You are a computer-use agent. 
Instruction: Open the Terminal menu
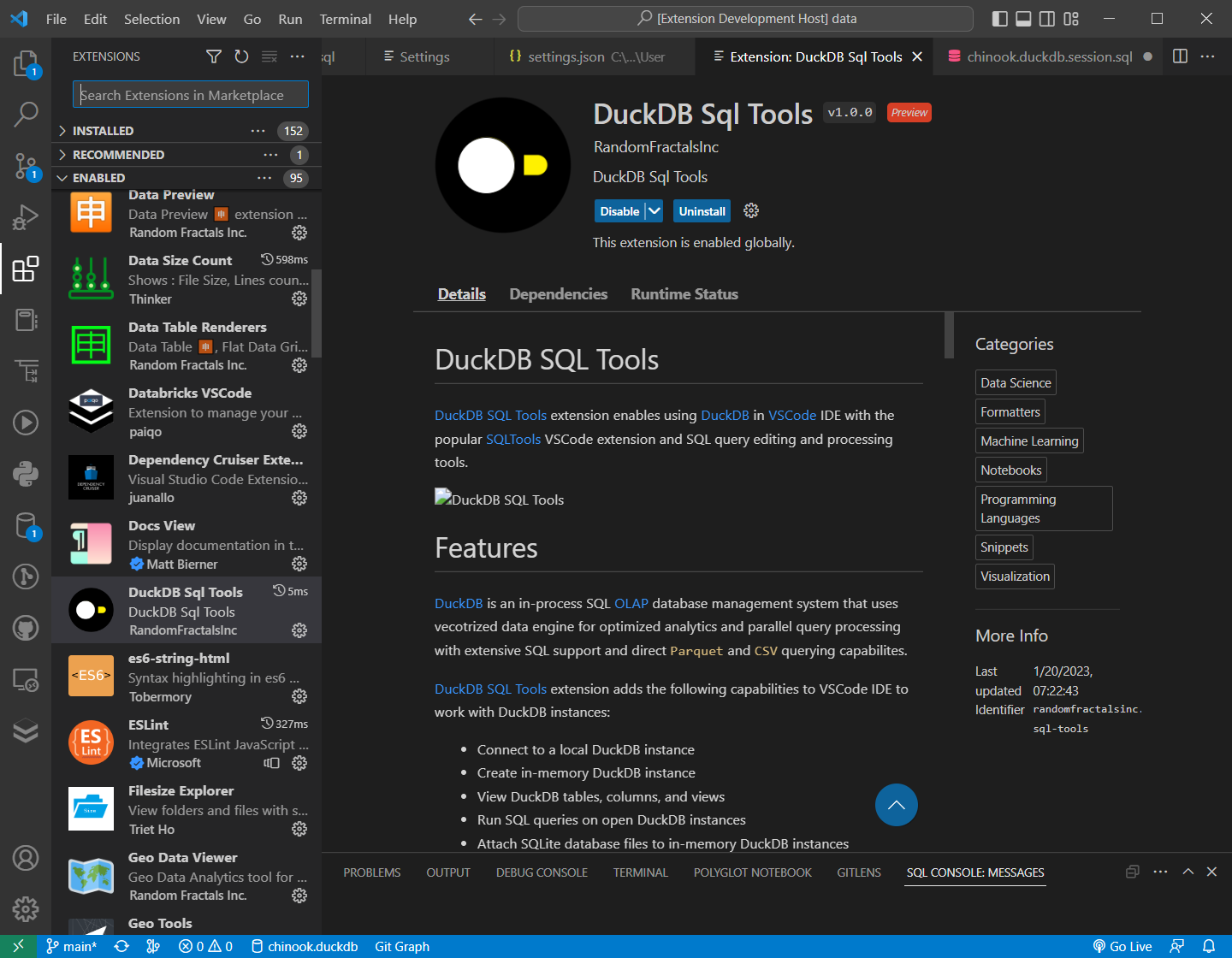point(346,19)
